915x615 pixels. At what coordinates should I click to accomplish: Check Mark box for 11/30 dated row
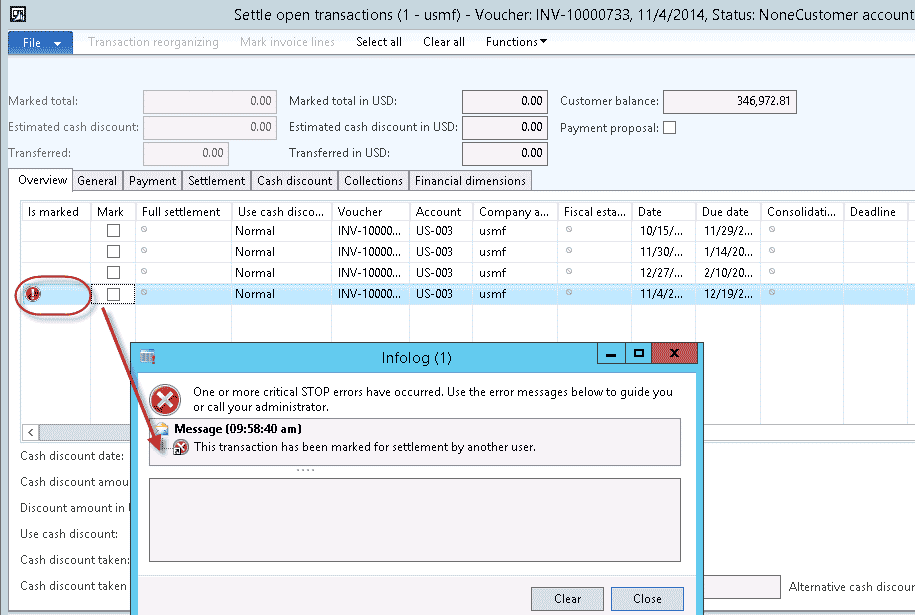point(113,251)
